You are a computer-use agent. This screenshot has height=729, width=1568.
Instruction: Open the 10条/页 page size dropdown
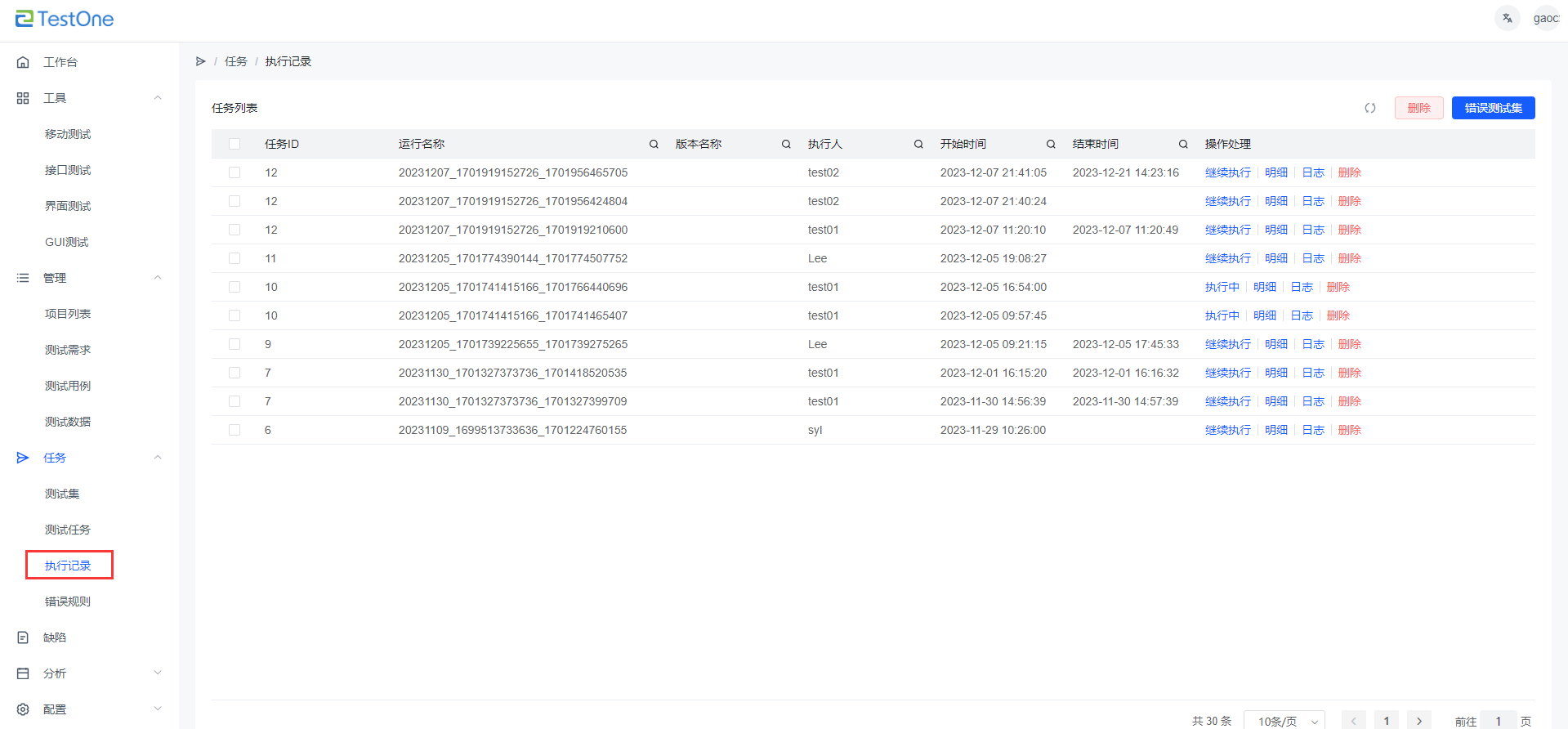(x=1284, y=721)
